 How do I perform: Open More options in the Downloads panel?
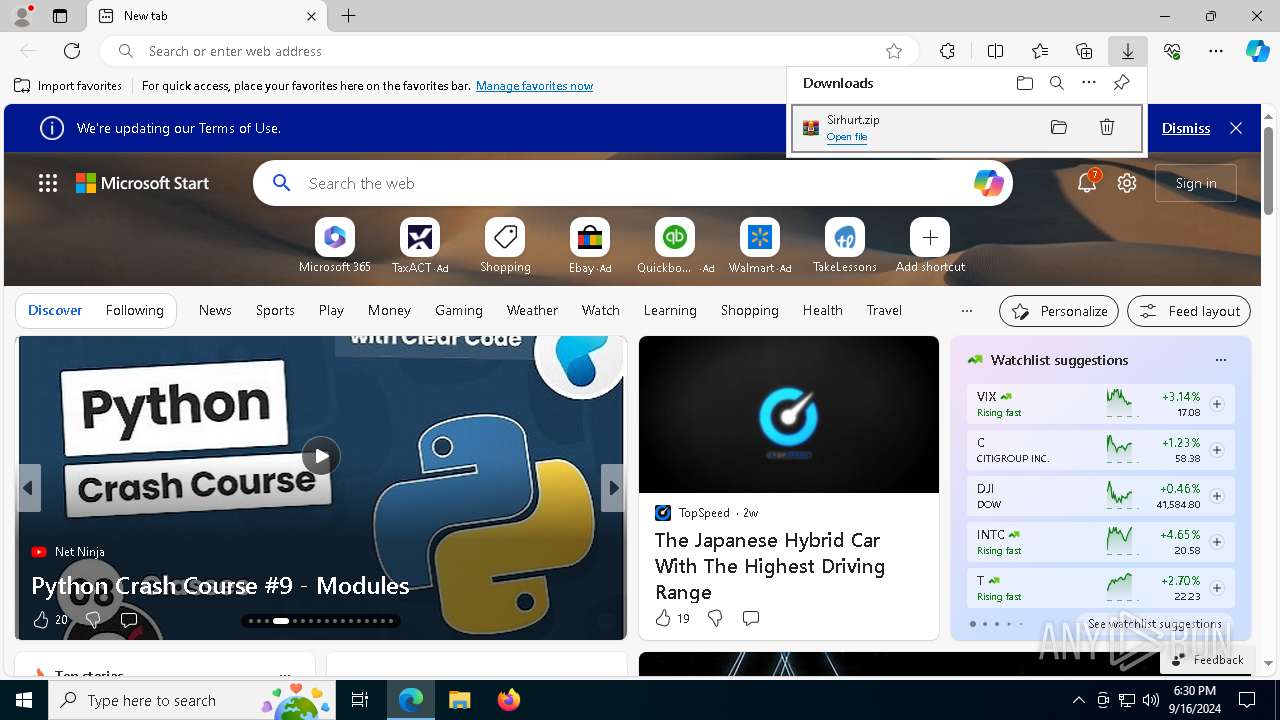(1089, 83)
